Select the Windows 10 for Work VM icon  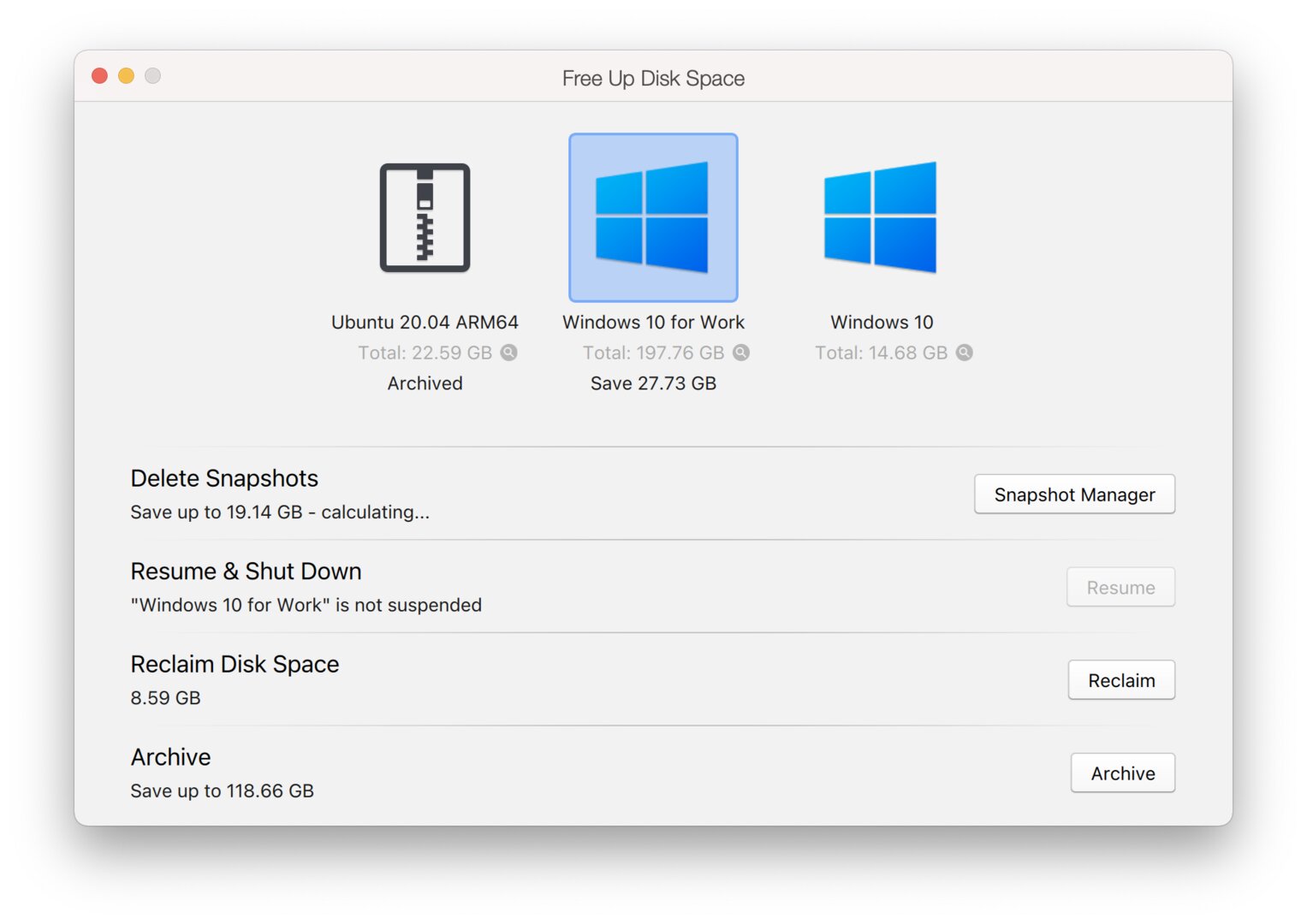(653, 217)
